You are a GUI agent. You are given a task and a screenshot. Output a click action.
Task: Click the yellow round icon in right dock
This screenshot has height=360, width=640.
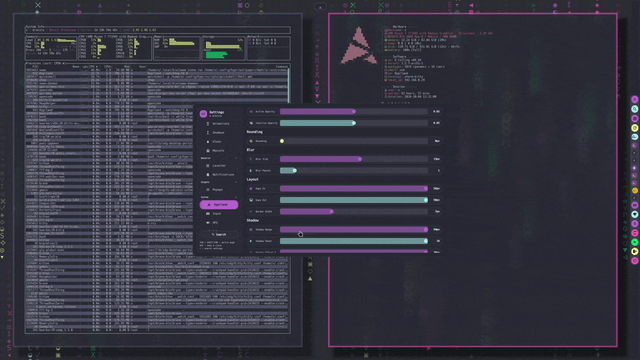[x=635, y=128]
